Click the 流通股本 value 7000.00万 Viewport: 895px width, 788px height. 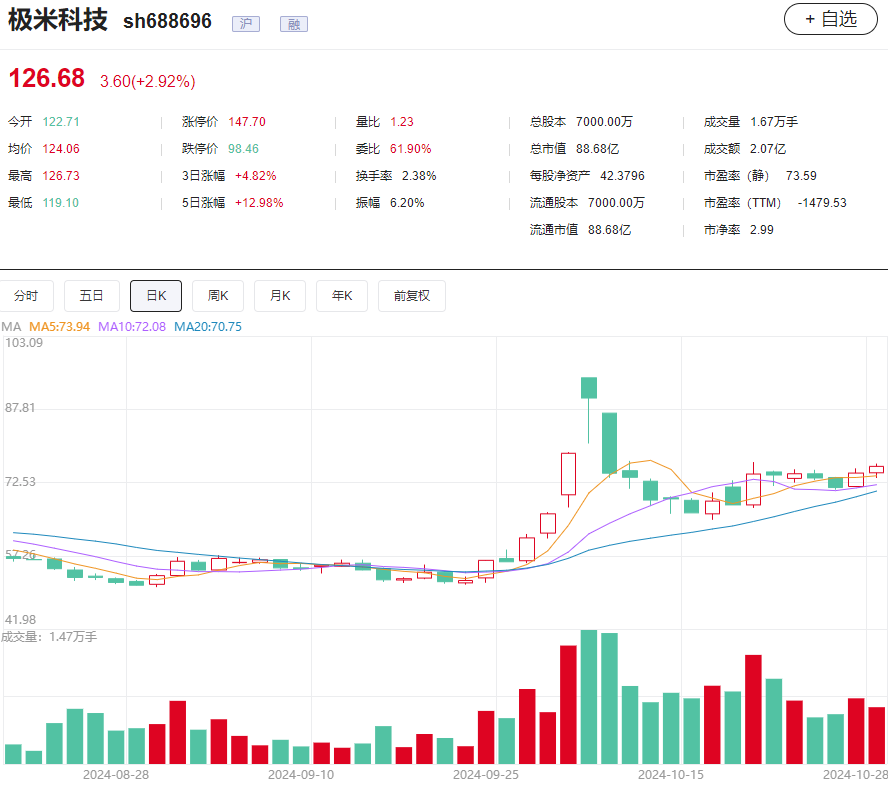616,203
